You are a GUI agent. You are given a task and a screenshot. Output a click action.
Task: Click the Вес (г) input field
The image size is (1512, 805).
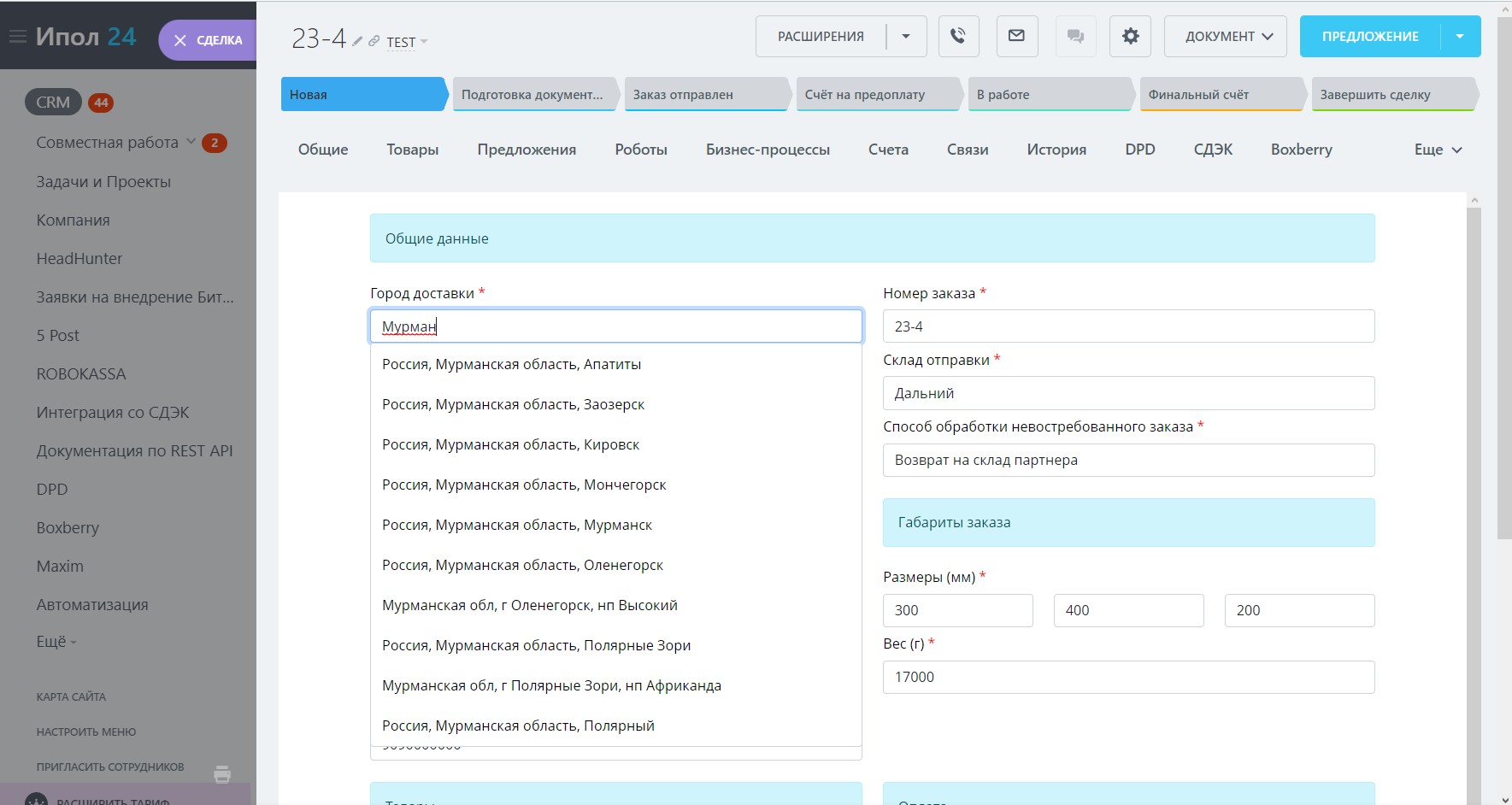[1128, 677]
